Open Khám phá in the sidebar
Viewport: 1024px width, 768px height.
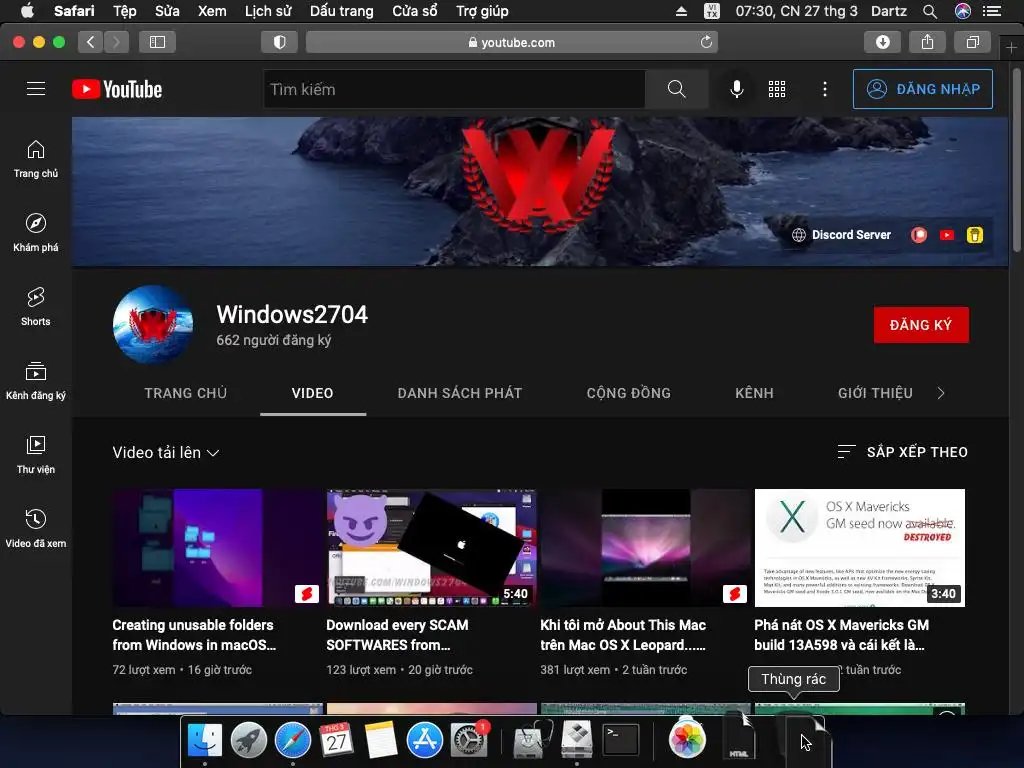[36, 232]
